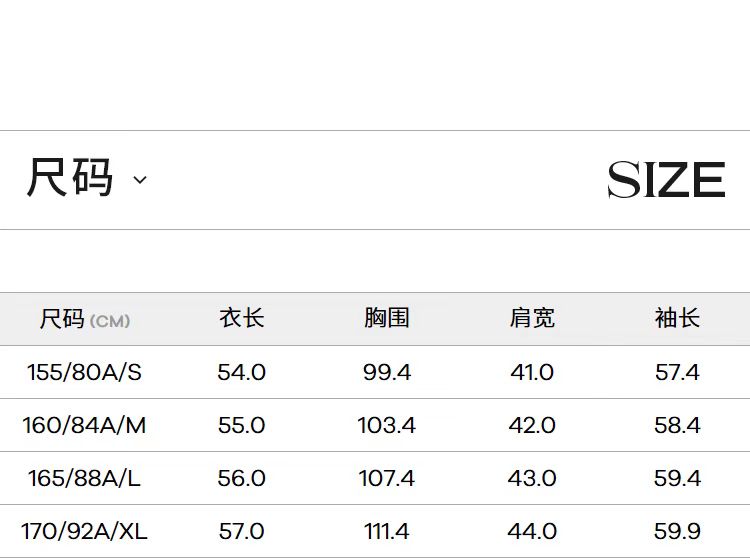Click the 54.0 length value for size S

242,373
